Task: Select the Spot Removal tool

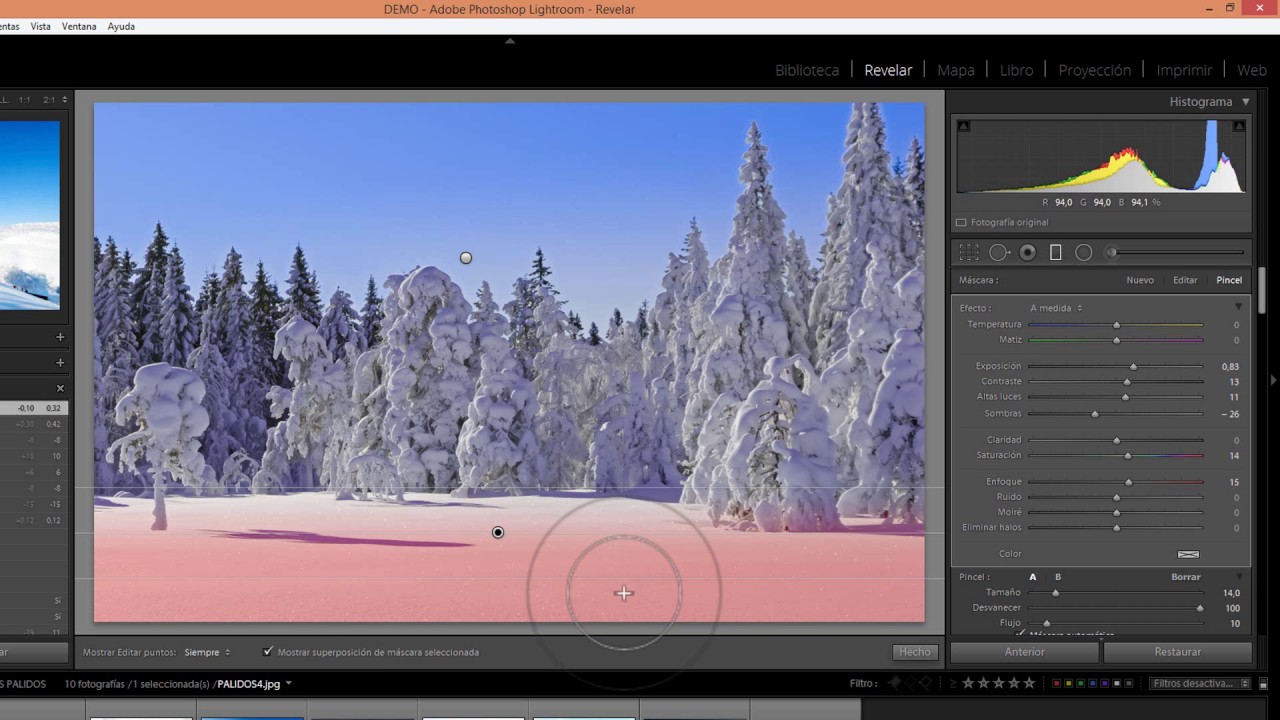Action: 999,253
